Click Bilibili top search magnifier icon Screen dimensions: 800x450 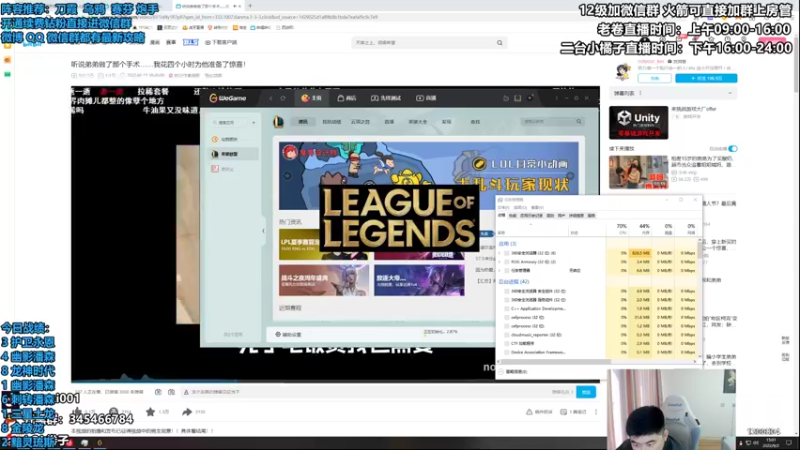pyautogui.click(x=499, y=43)
